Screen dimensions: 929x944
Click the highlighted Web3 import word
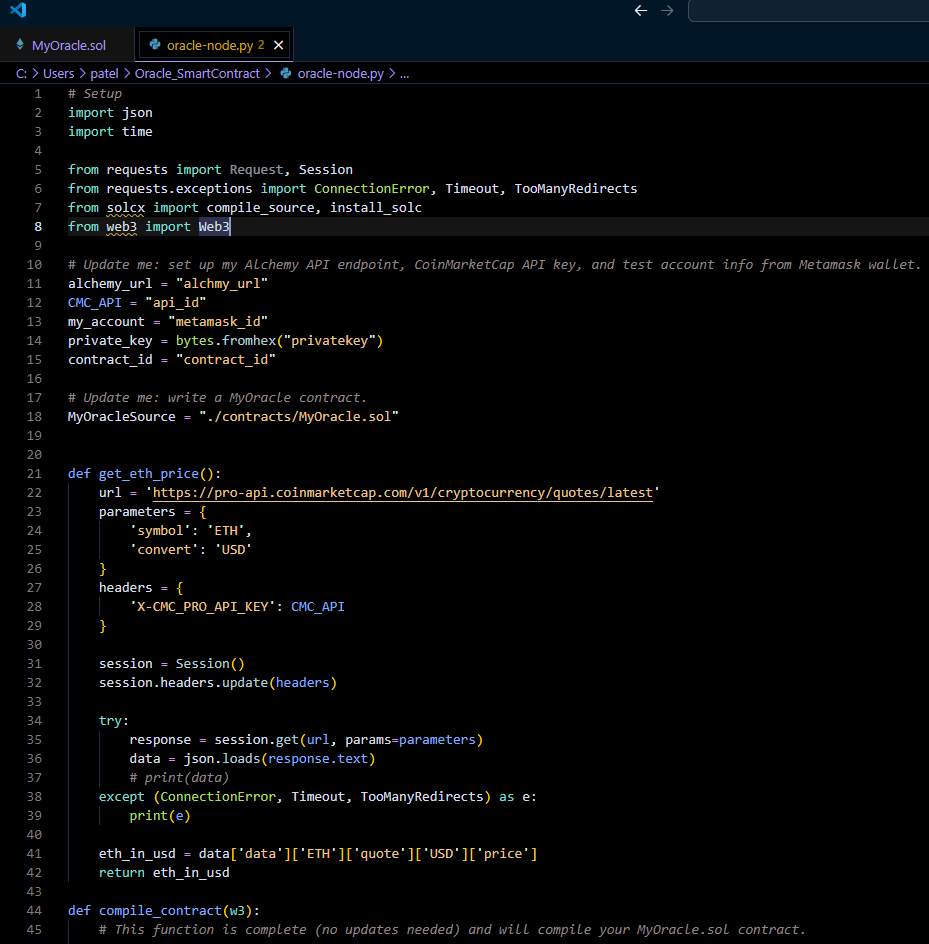coord(214,226)
